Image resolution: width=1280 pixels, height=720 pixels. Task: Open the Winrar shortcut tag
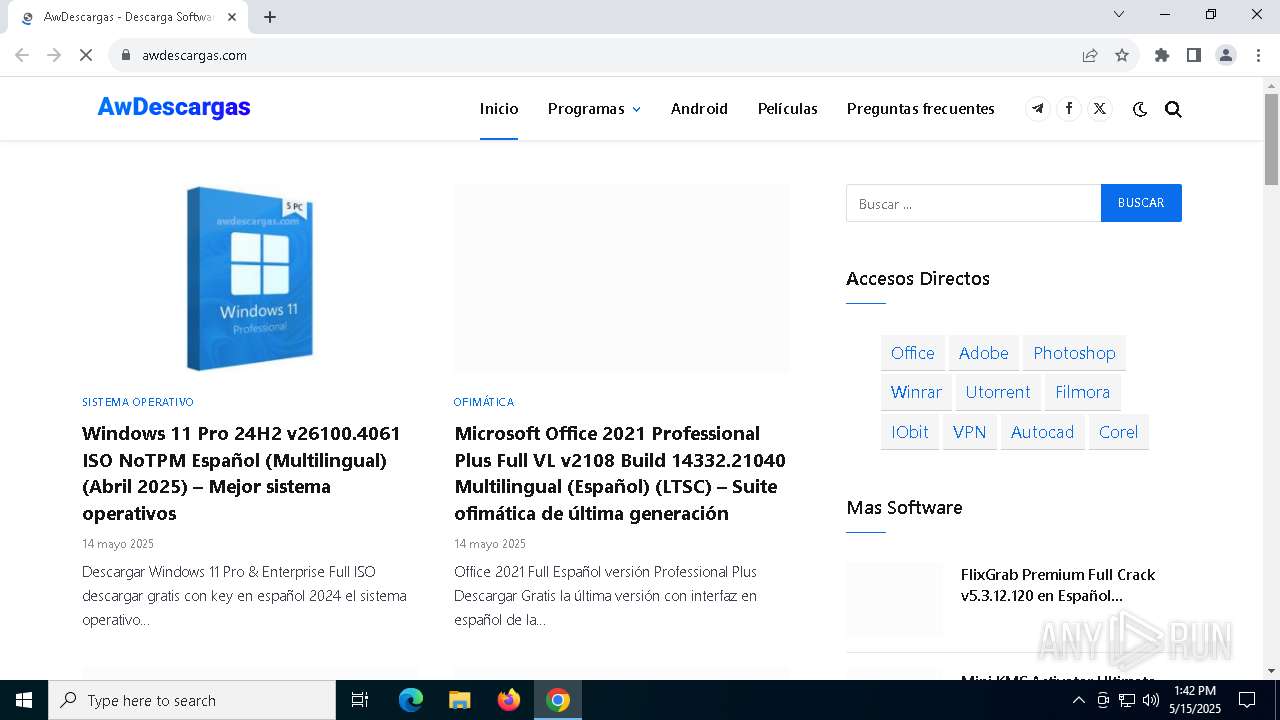[x=916, y=392]
